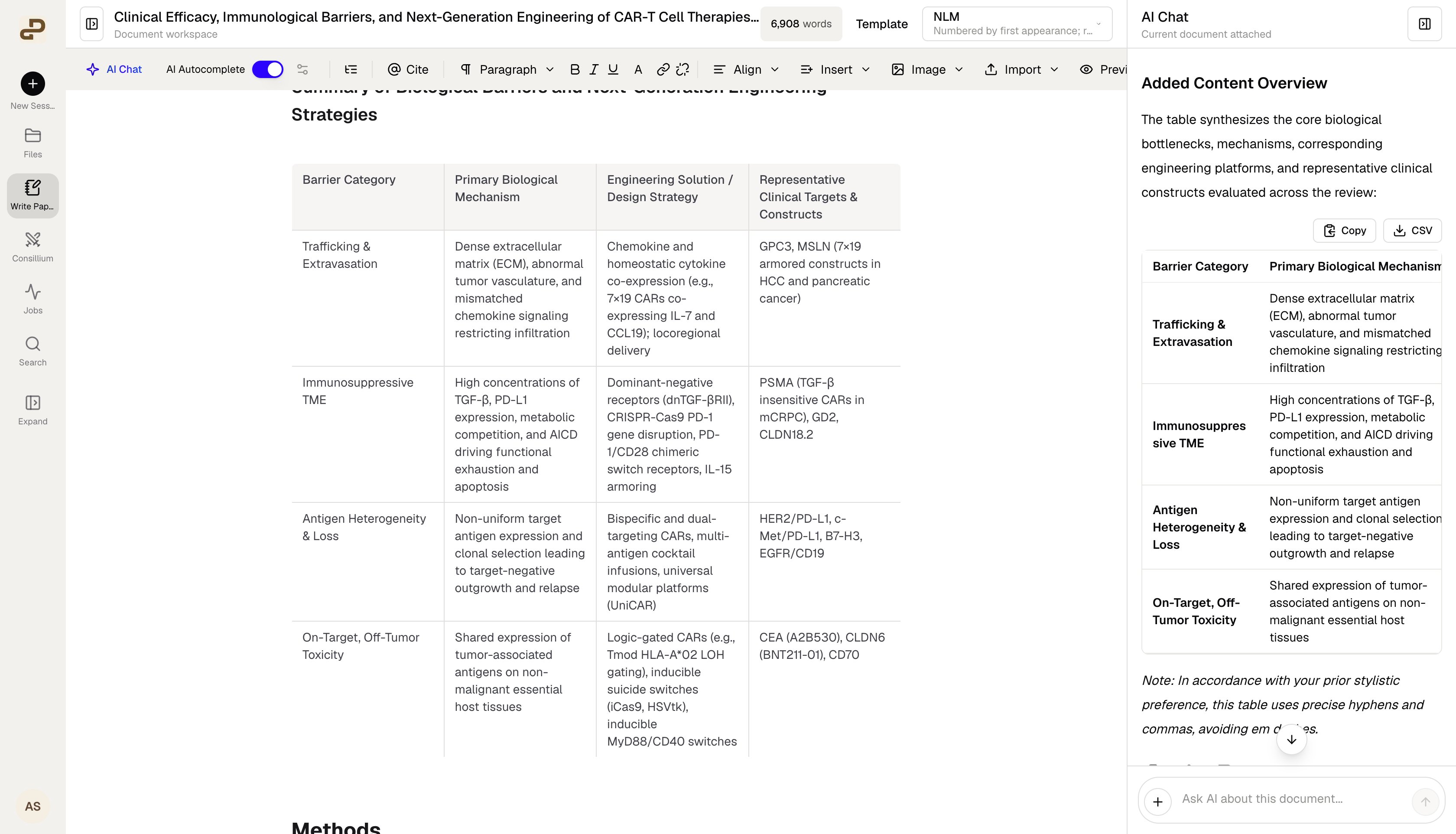Image resolution: width=1456 pixels, height=834 pixels.
Task: Open the Import dropdown menu
Action: [1021, 69]
